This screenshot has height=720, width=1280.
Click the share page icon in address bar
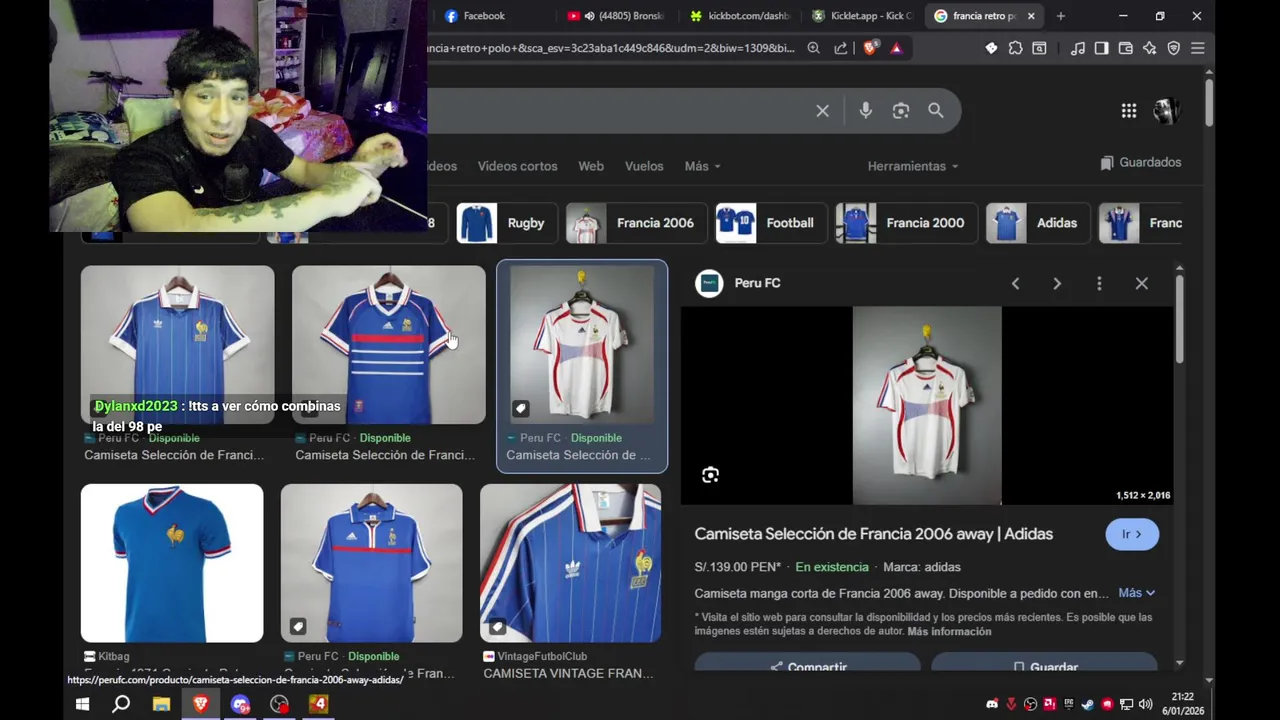click(841, 48)
